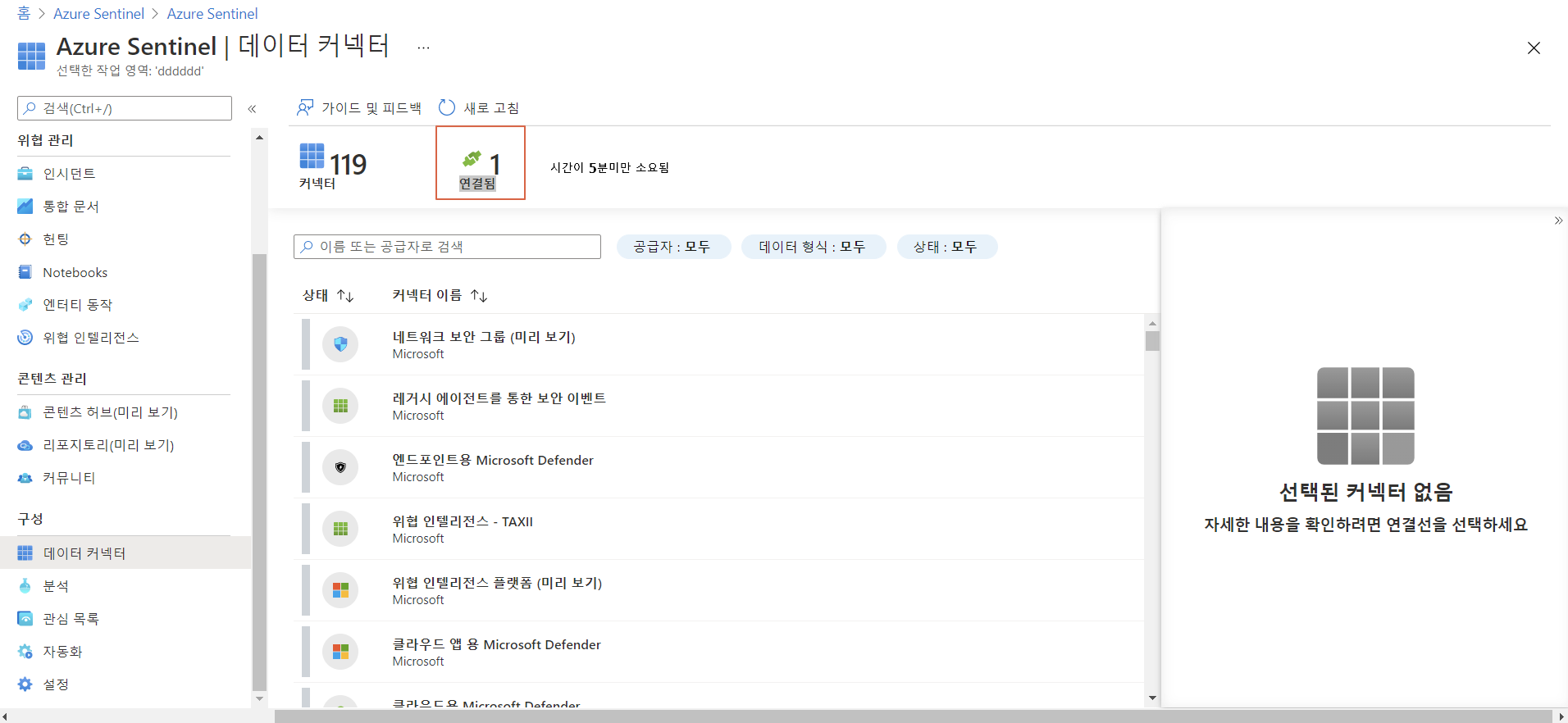This screenshot has width=1568, height=723.
Task: Open the ellipsis more options menu
Action: click(x=423, y=48)
